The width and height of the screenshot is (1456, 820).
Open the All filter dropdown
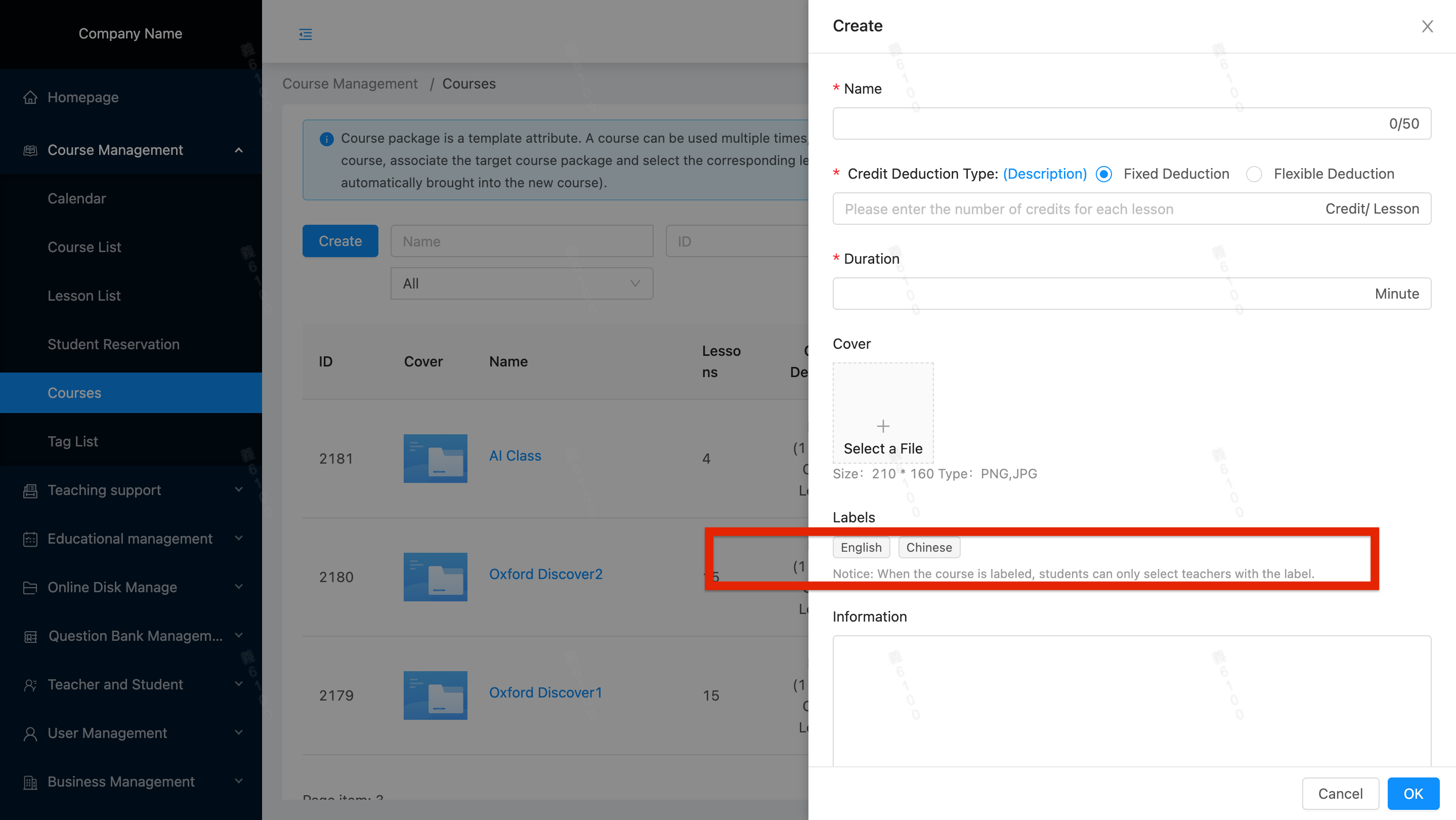point(521,283)
